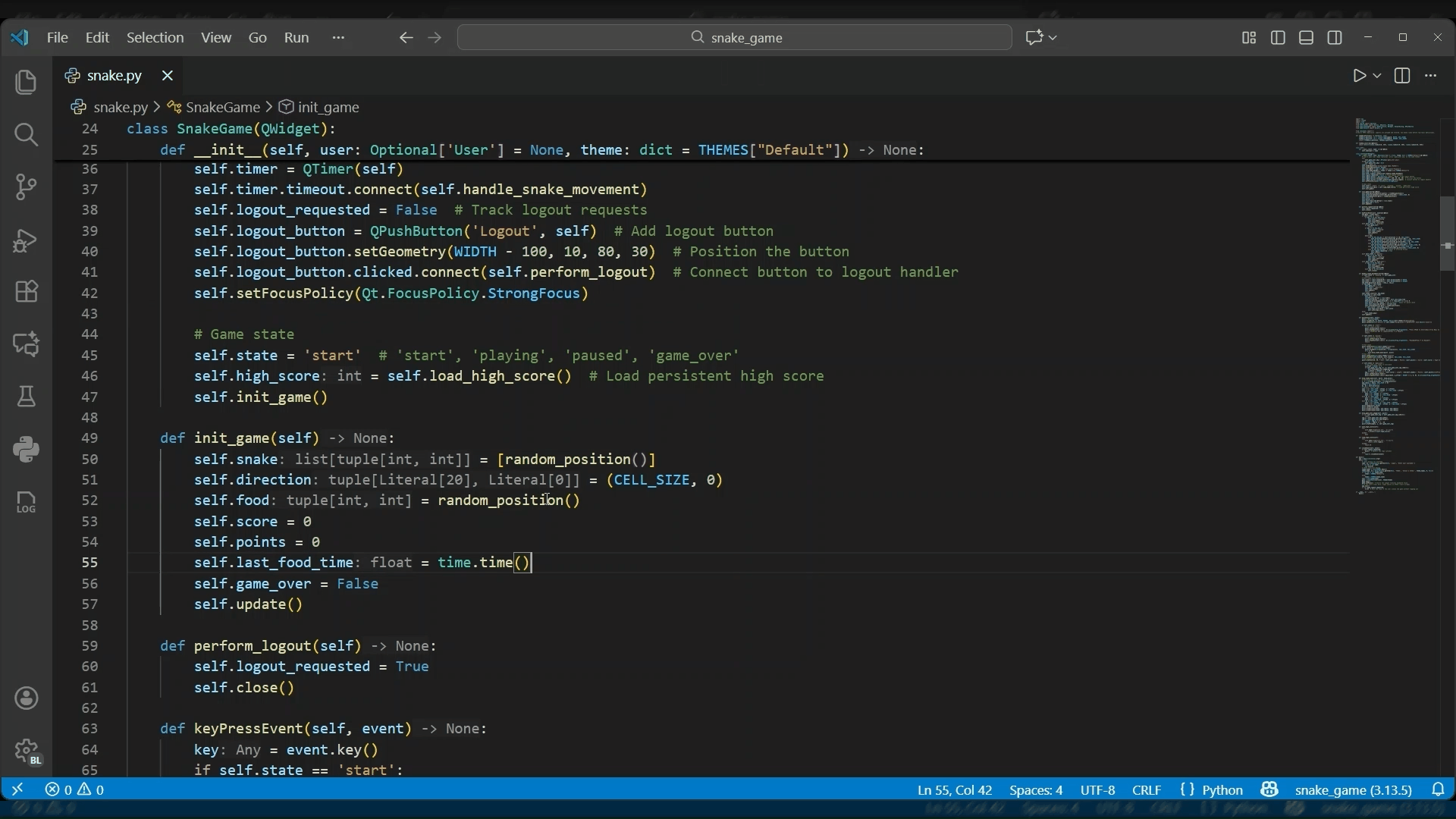Open the Selection menu

click(x=155, y=37)
